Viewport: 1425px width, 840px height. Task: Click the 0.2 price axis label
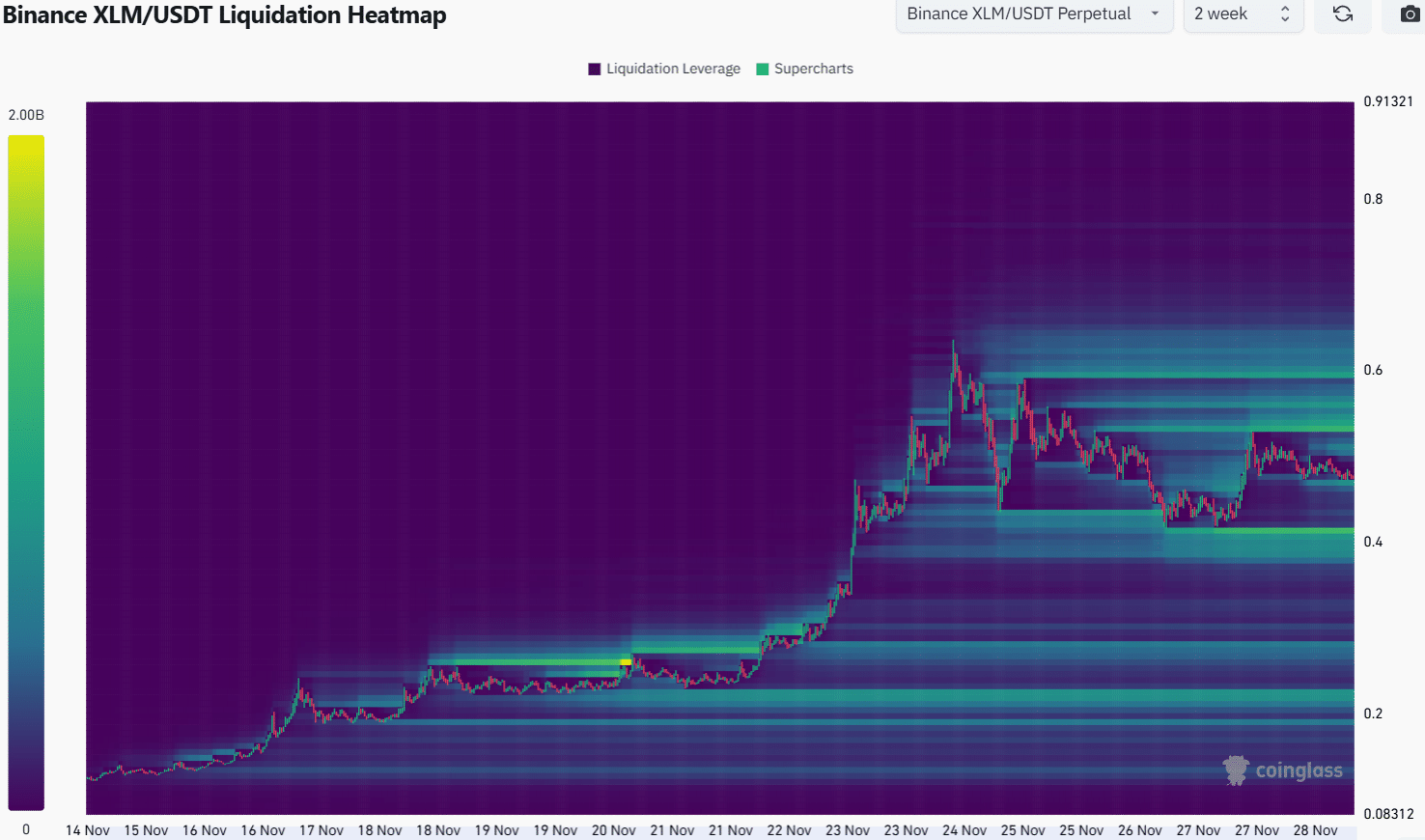point(1373,714)
